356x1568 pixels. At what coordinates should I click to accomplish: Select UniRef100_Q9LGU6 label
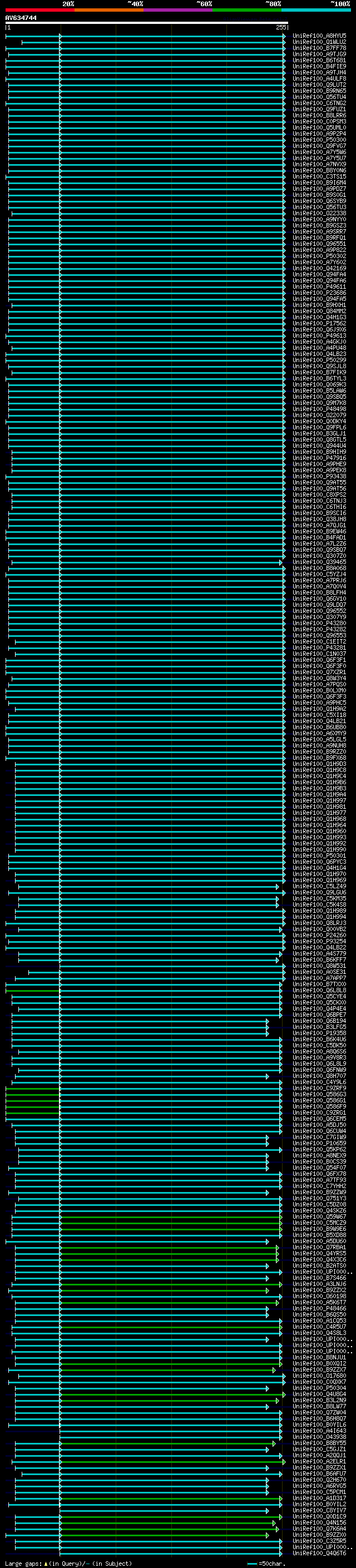319,892
